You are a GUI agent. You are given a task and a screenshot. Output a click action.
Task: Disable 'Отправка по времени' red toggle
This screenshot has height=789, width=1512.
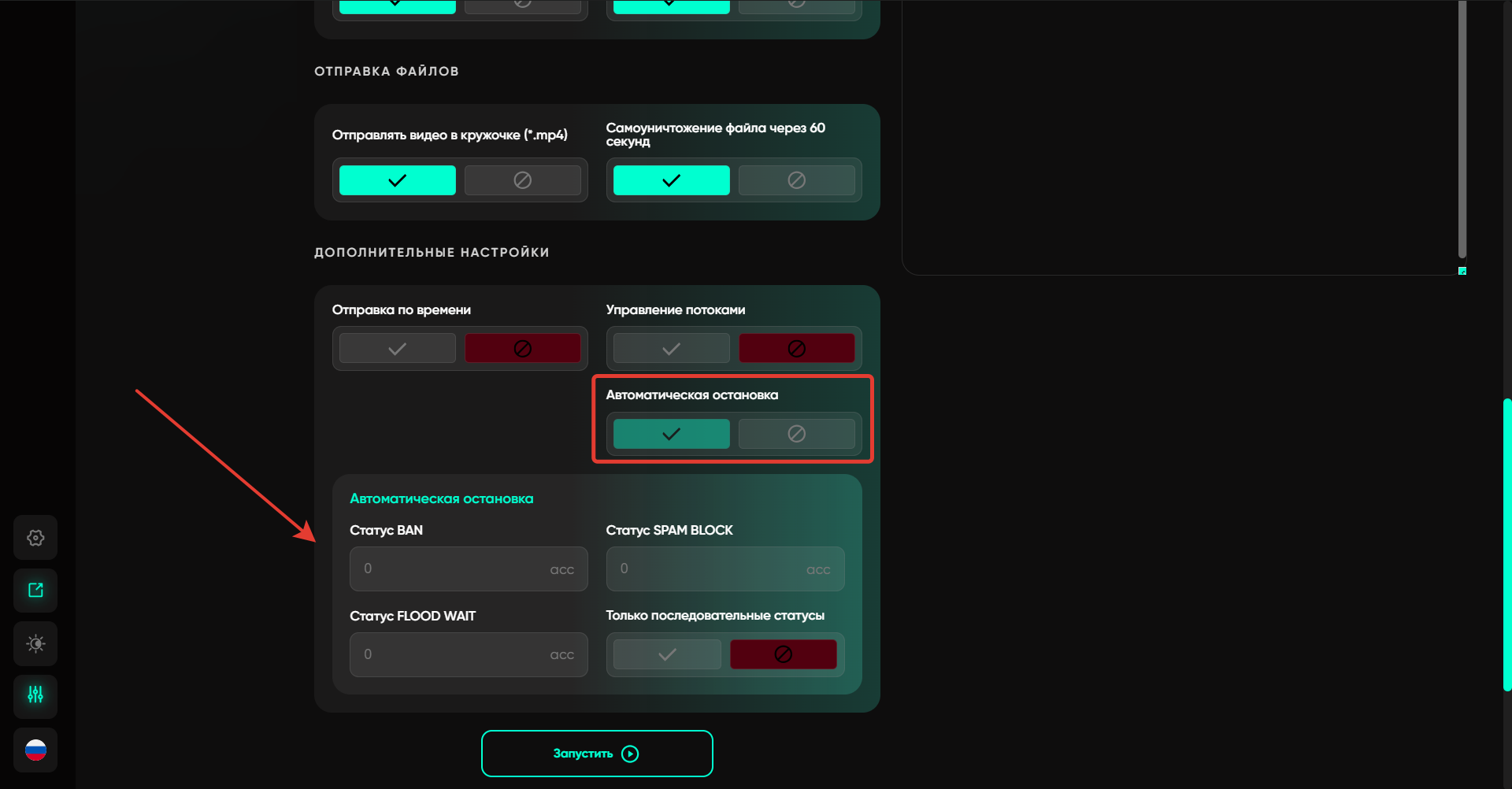point(522,348)
